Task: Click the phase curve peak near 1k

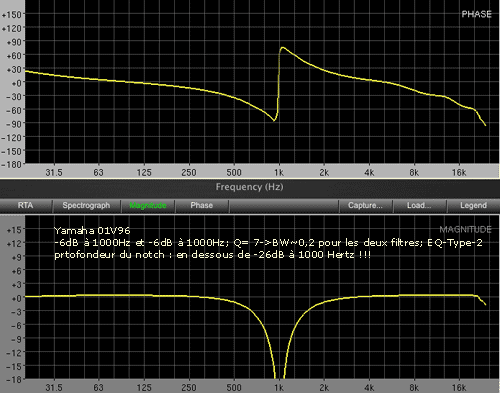Action: pos(283,48)
